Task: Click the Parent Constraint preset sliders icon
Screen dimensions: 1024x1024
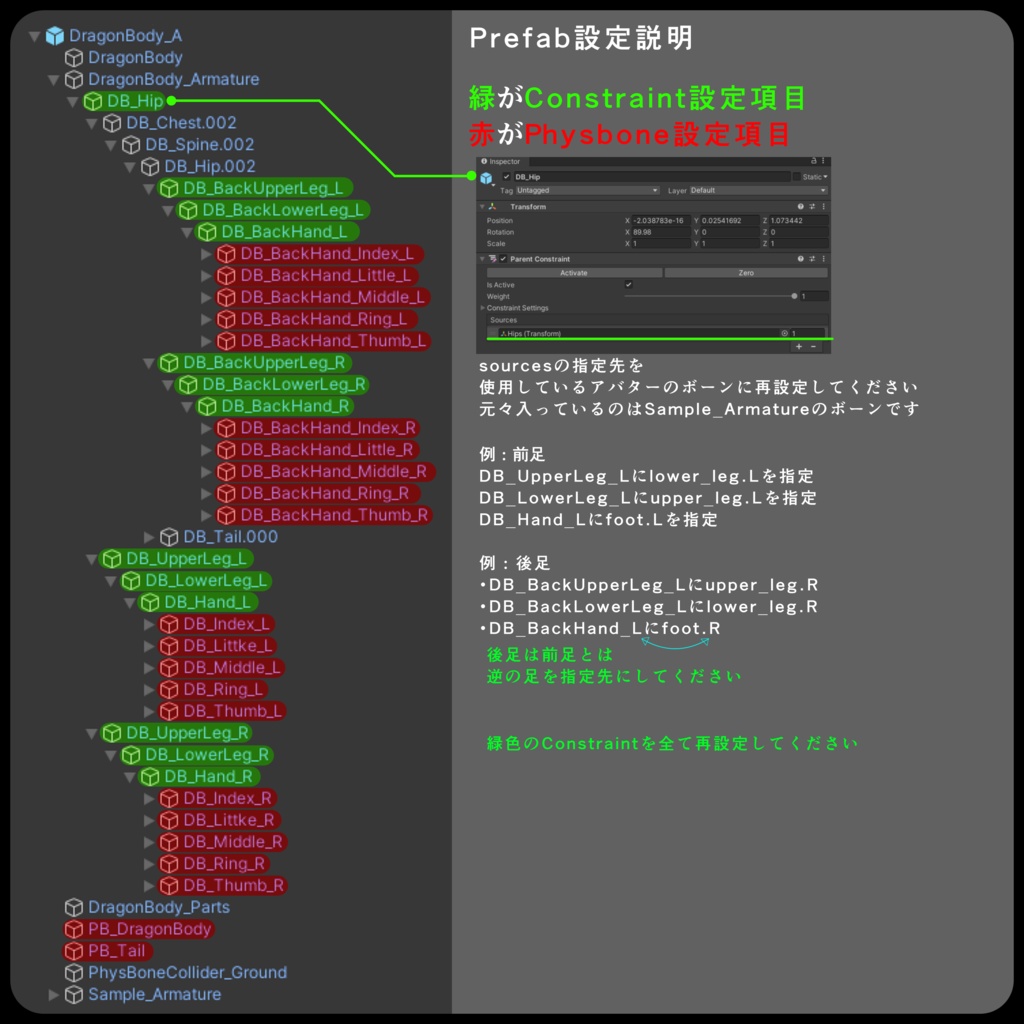Action: tap(812, 259)
